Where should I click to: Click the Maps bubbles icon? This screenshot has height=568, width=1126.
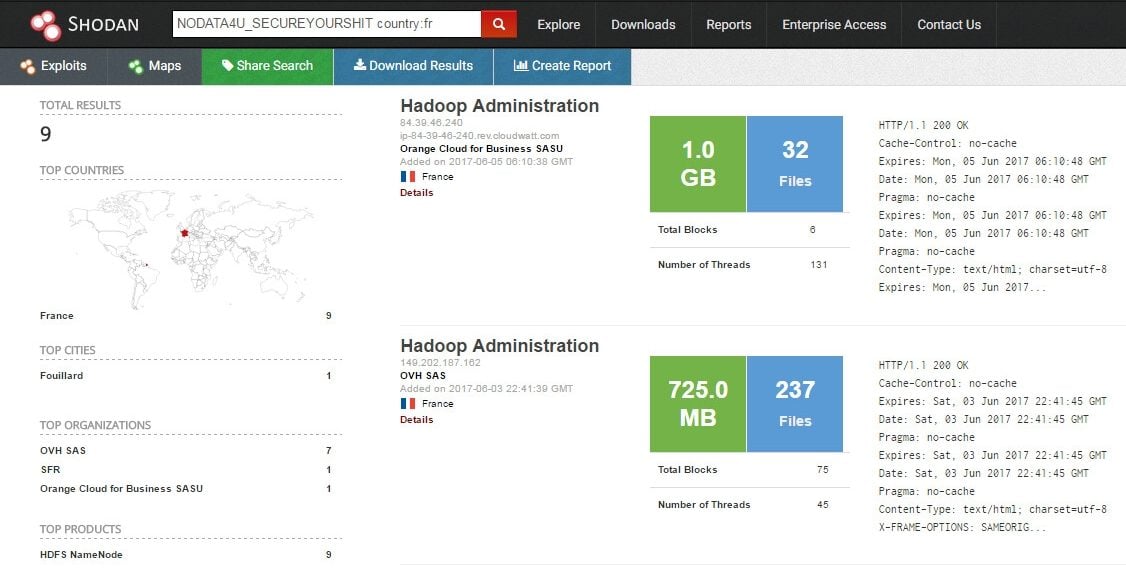point(136,67)
